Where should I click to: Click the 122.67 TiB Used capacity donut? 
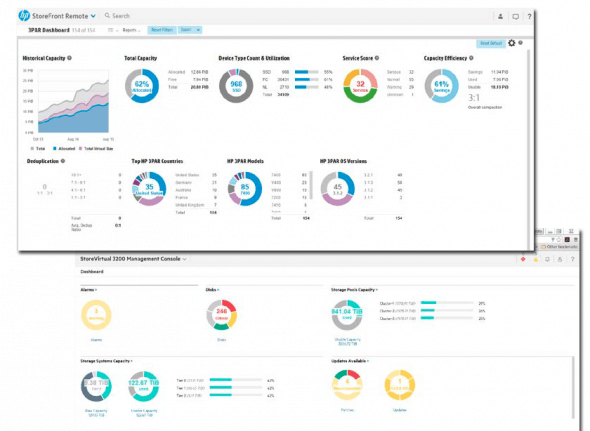coord(143,386)
